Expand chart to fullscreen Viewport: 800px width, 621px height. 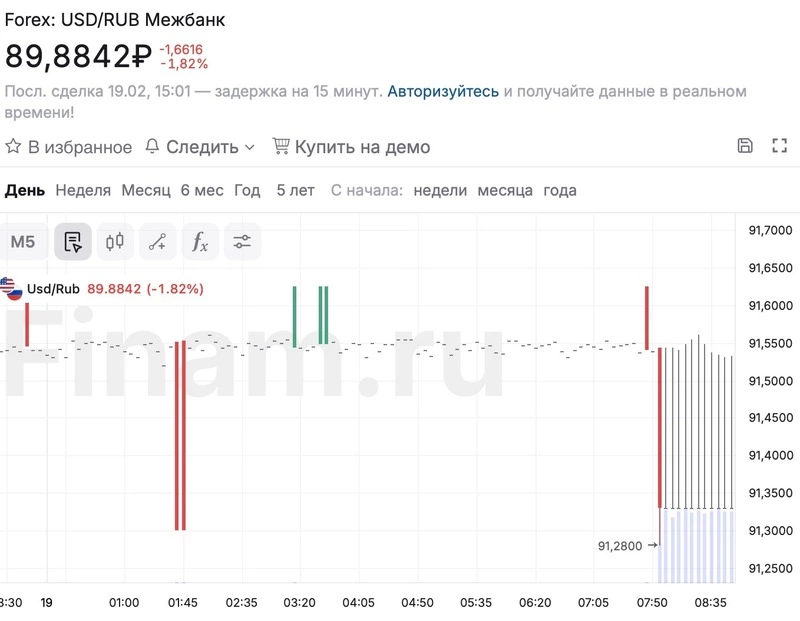coord(780,146)
